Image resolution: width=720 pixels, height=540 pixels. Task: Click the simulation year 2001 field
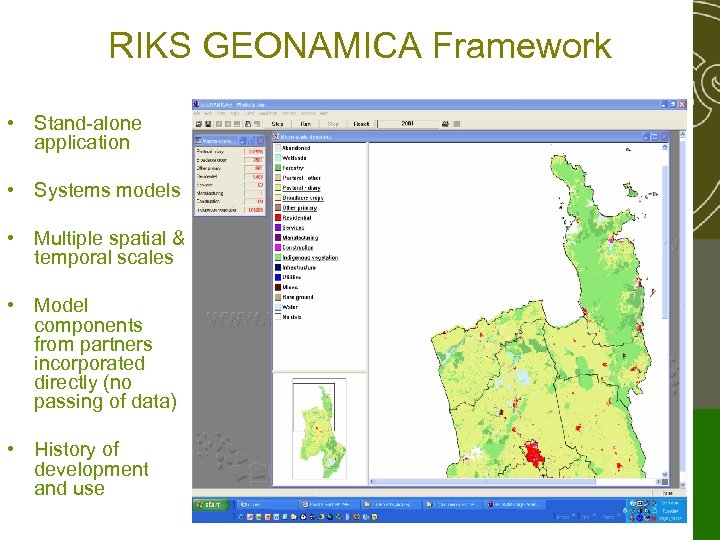407,124
